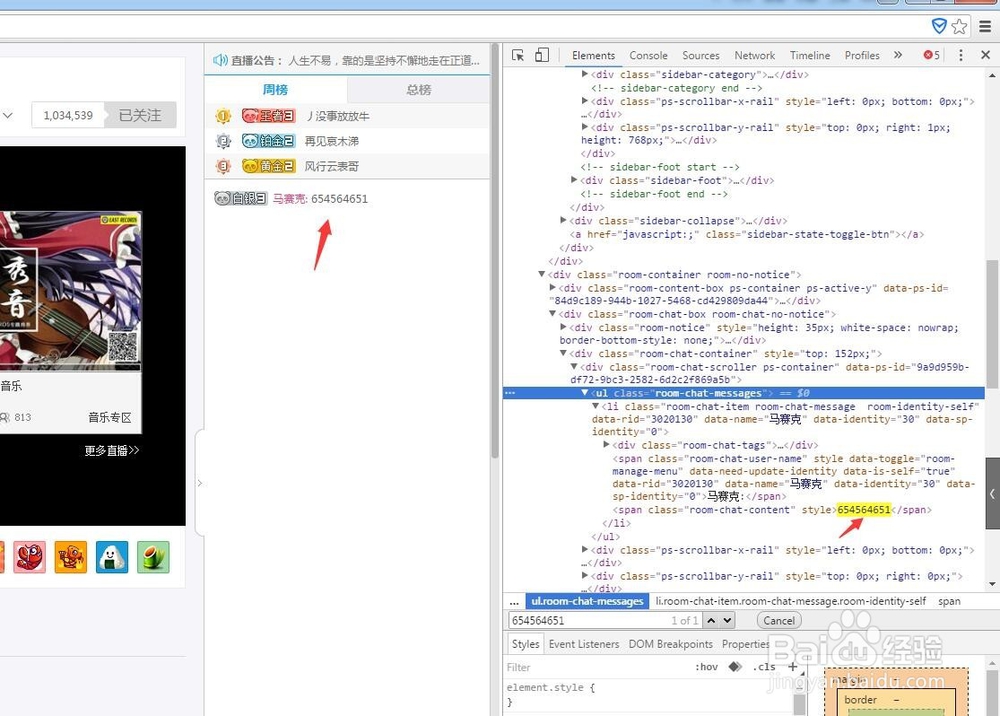The image size is (1000, 716).
Task: Collapse the room-container div node
Action: point(541,274)
